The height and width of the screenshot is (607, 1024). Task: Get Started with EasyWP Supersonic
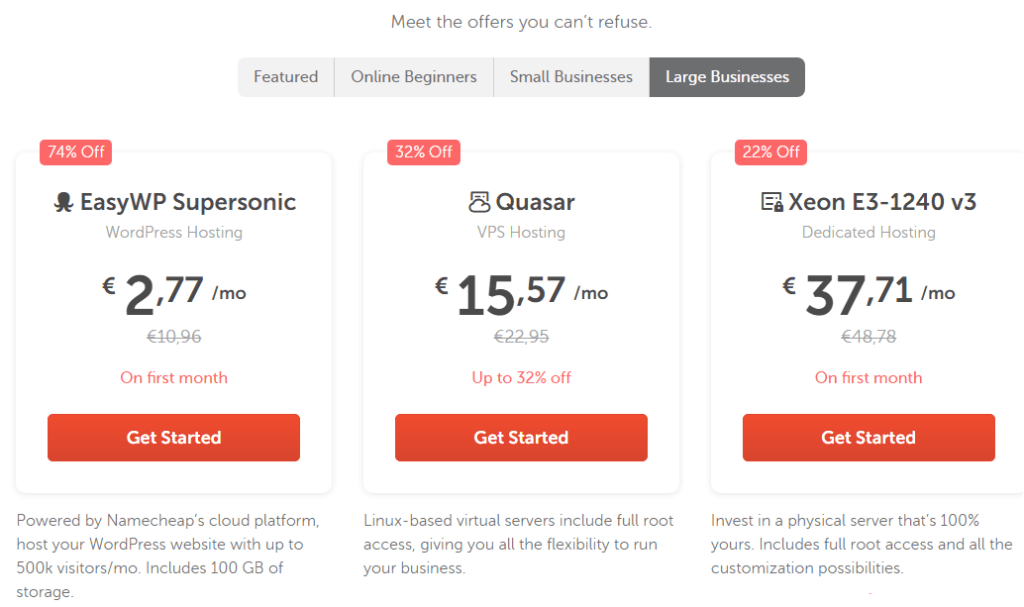click(174, 438)
